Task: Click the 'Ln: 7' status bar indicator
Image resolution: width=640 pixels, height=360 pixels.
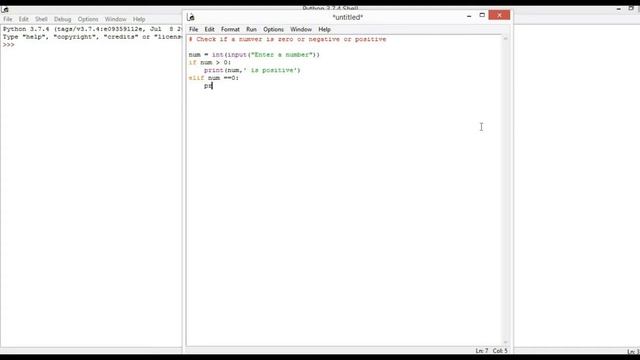Action: click(x=482, y=351)
